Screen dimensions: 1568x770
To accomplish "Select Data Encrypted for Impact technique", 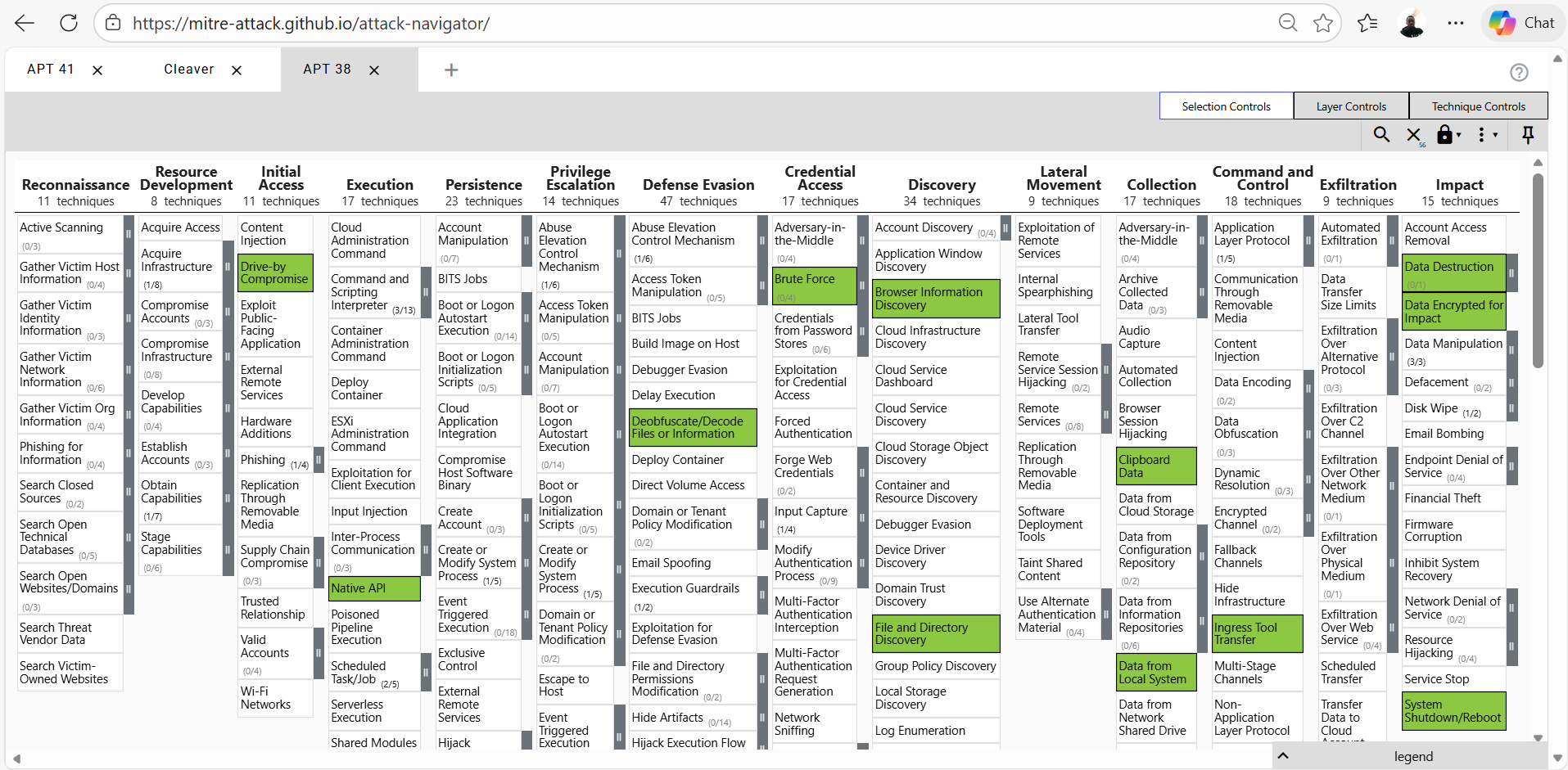I will click(1453, 312).
